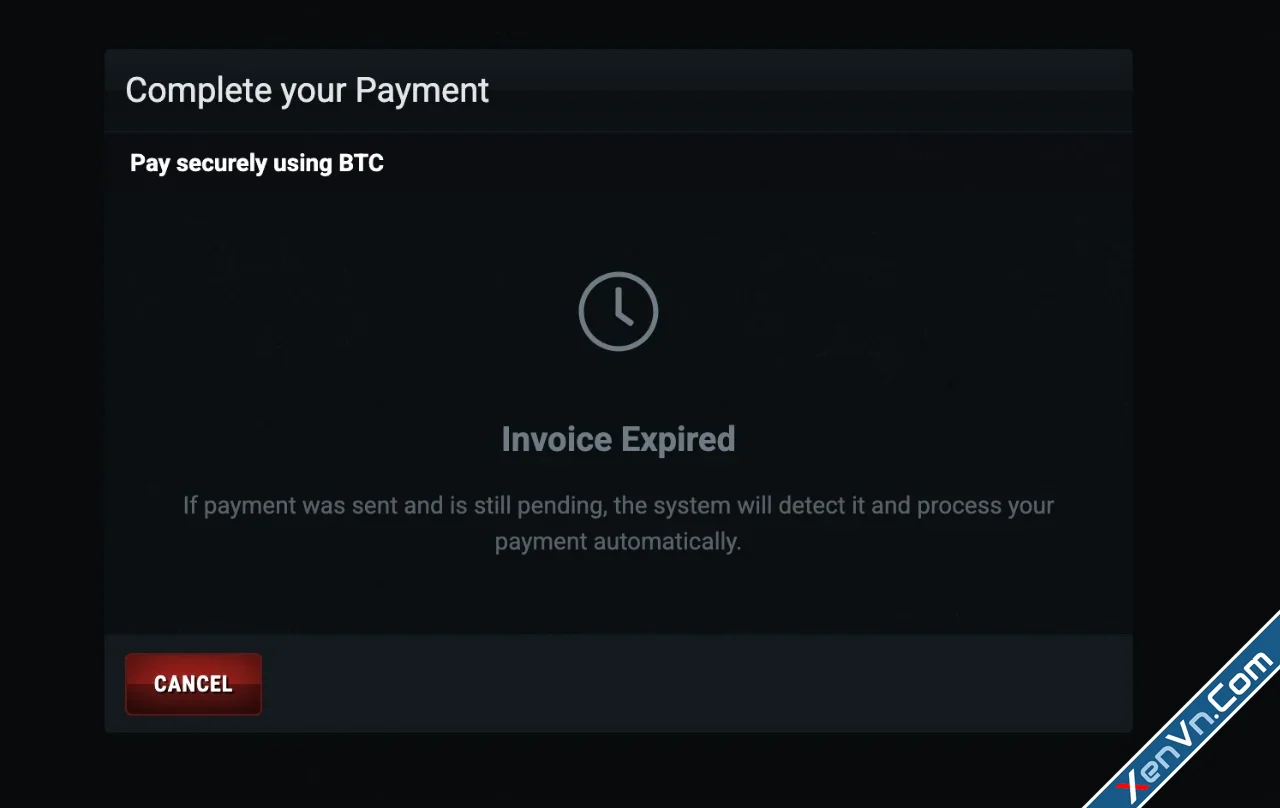Click the divider line under the payment title
Viewport: 1280px width, 808px height.
point(618,130)
